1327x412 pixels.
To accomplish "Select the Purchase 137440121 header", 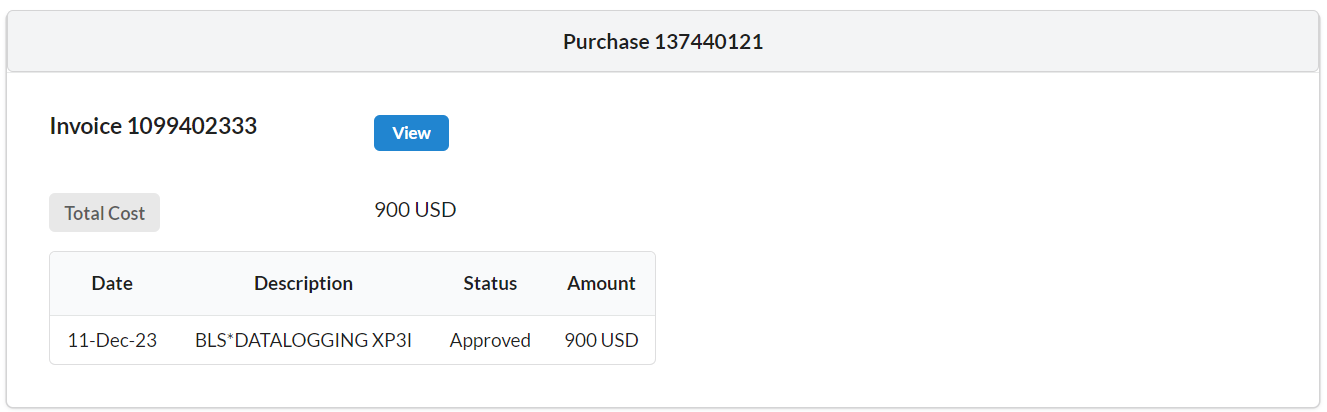I will [663, 42].
